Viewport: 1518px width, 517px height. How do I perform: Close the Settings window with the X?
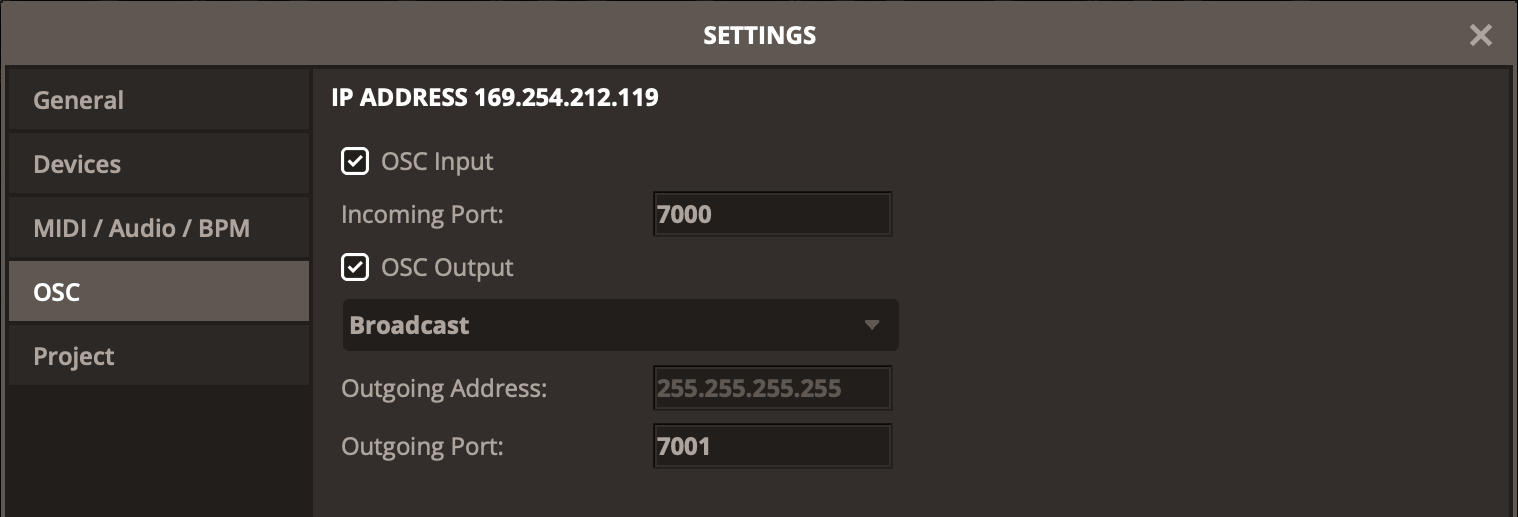[x=1480, y=36]
